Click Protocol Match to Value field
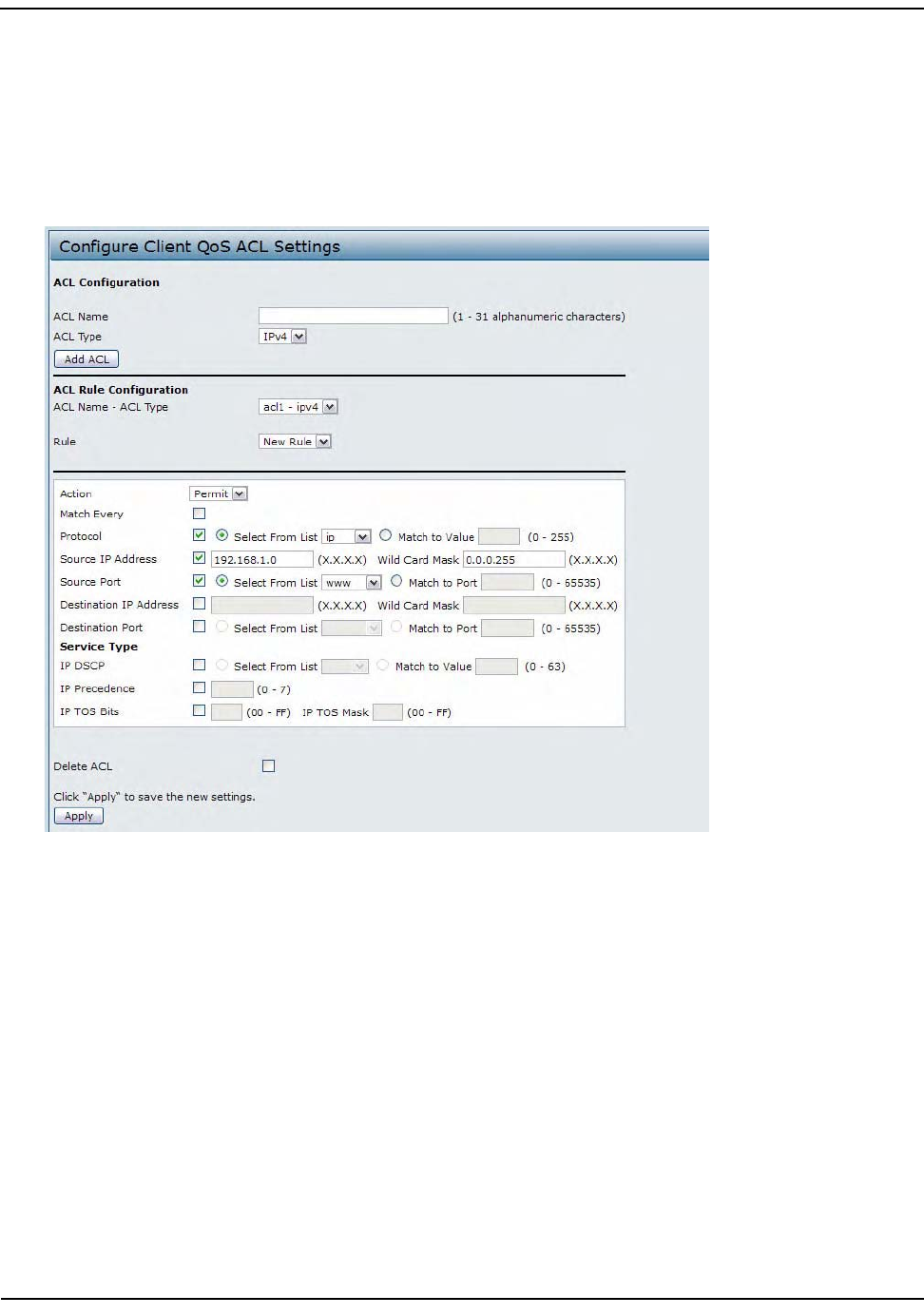Screen dimensions: 924x1315 click(499, 536)
